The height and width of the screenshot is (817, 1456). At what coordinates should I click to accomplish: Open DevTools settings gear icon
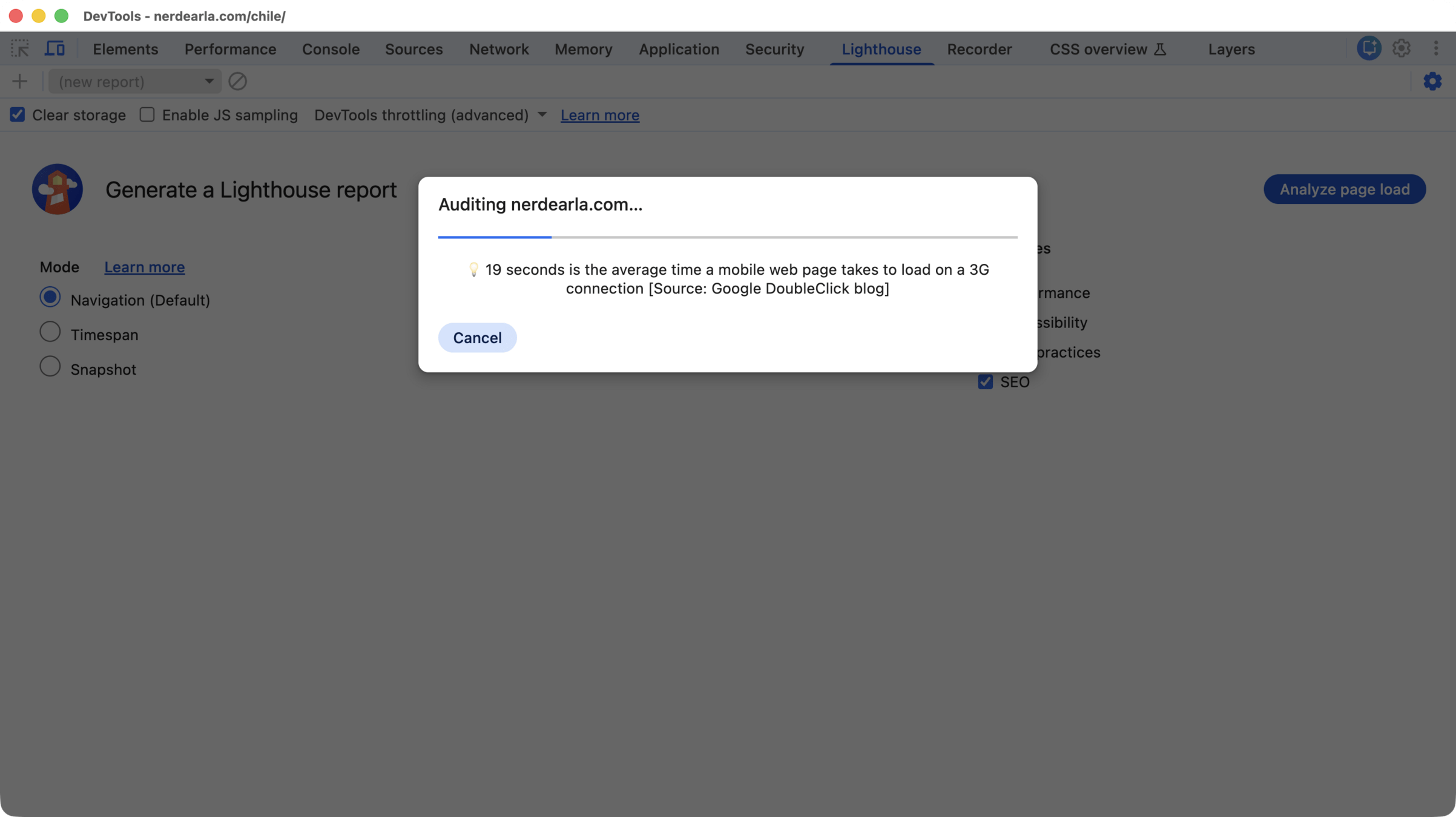click(x=1401, y=48)
